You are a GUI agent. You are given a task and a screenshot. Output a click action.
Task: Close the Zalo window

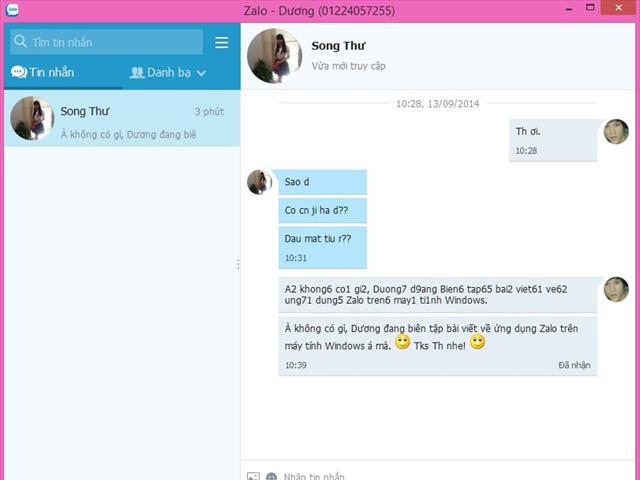(619, 8)
